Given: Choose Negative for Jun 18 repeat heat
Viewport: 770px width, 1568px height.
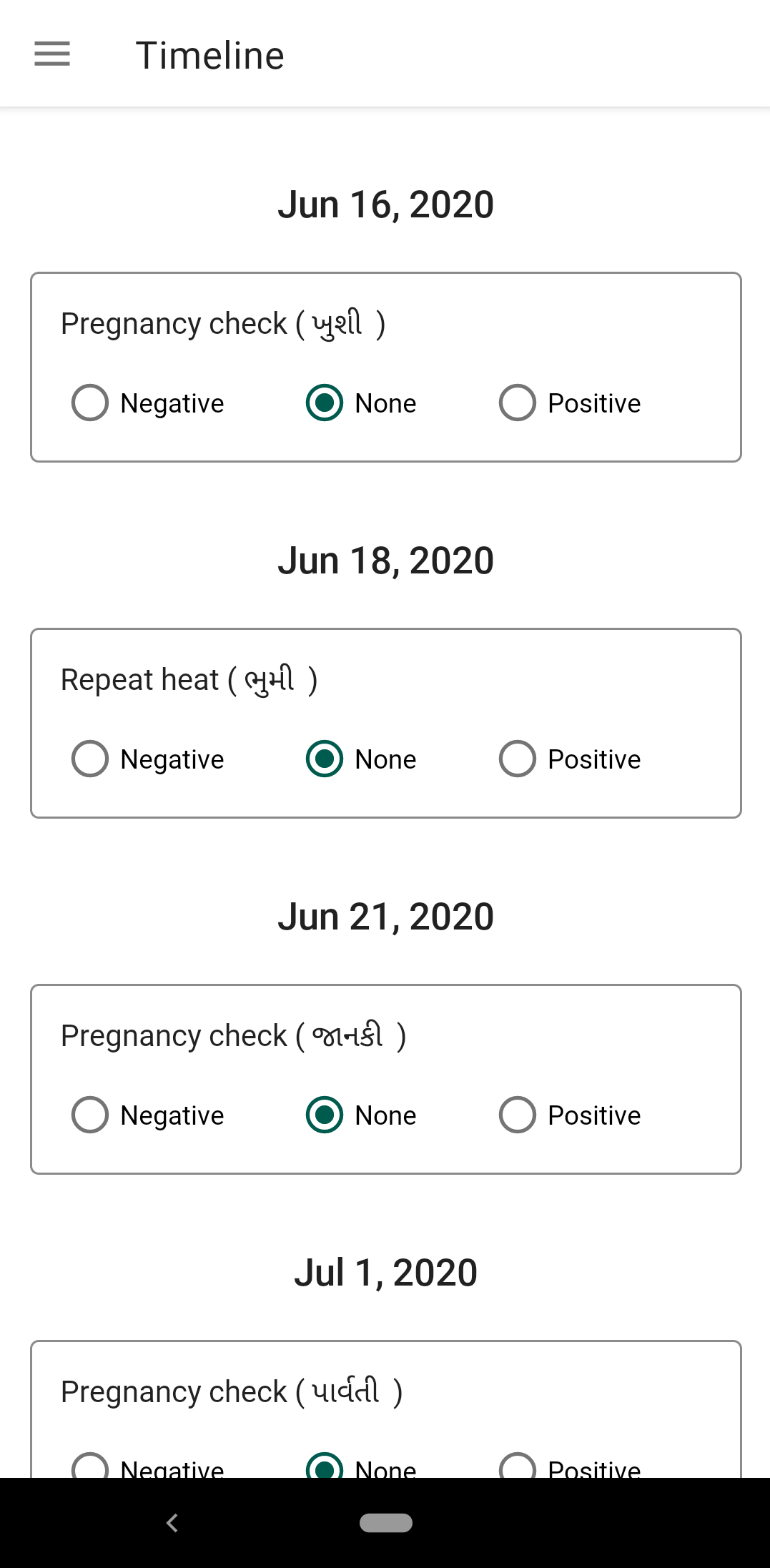Looking at the screenshot, I should click(x=91, y=759).
